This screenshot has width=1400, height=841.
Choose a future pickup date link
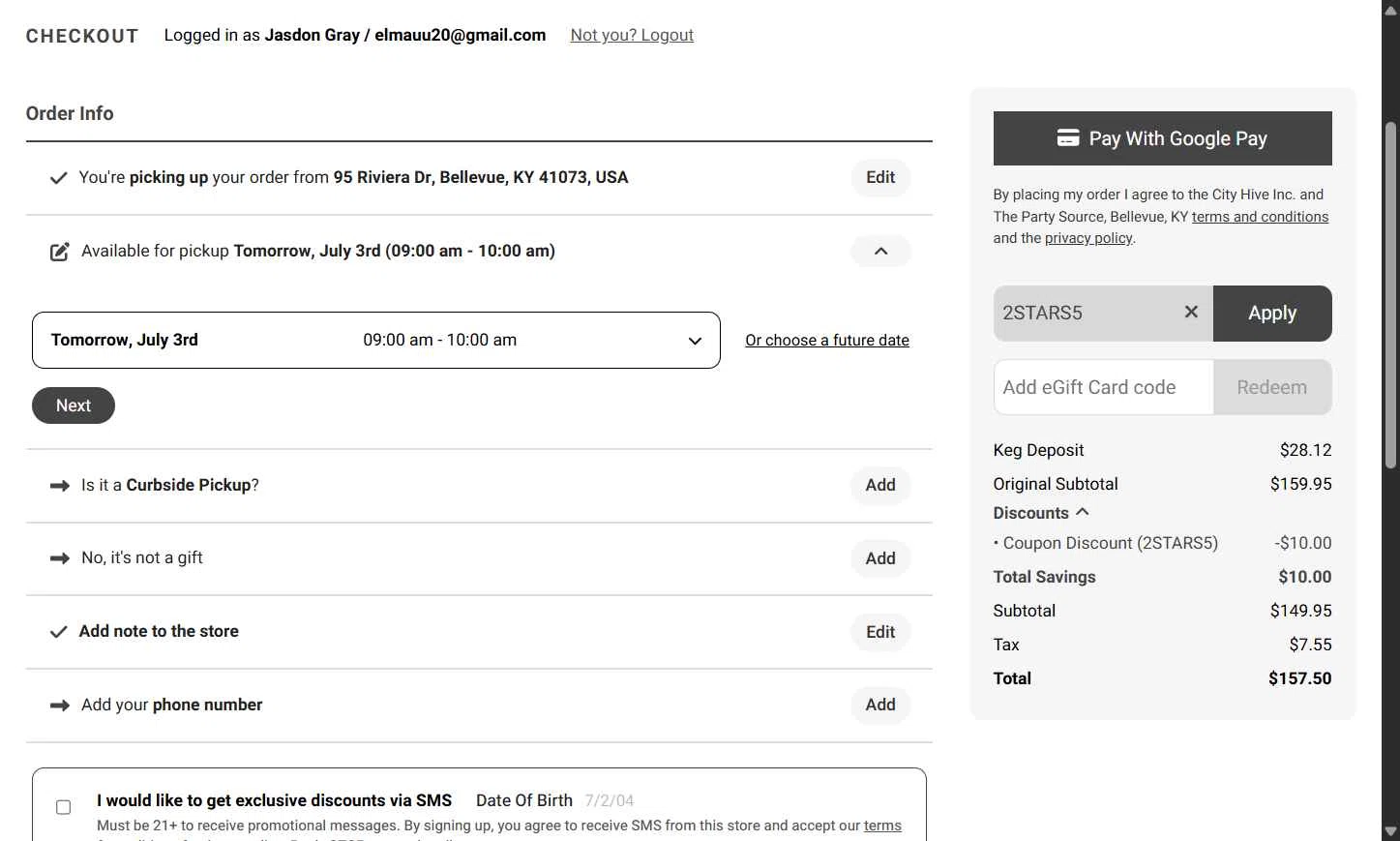pos(827,340)
